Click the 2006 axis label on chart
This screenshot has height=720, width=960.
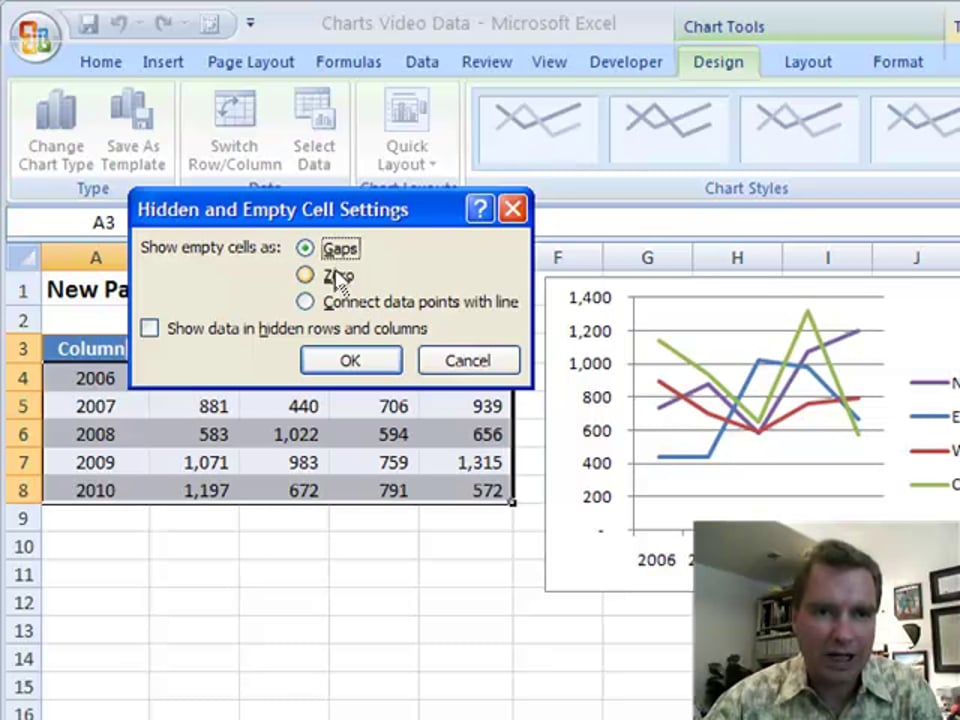tap(656, 560)
